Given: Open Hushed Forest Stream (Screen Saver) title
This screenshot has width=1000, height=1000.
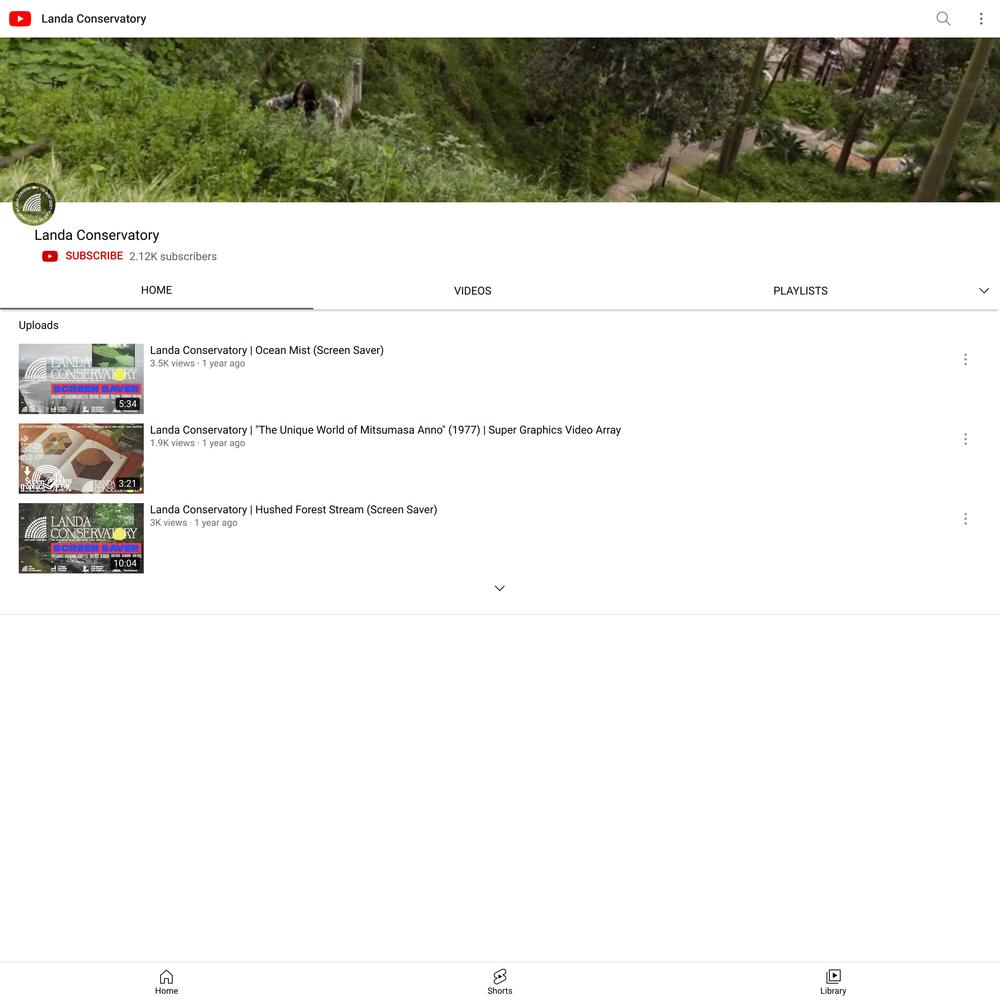Looking at the screenshot, I should (x=293, y=510).
